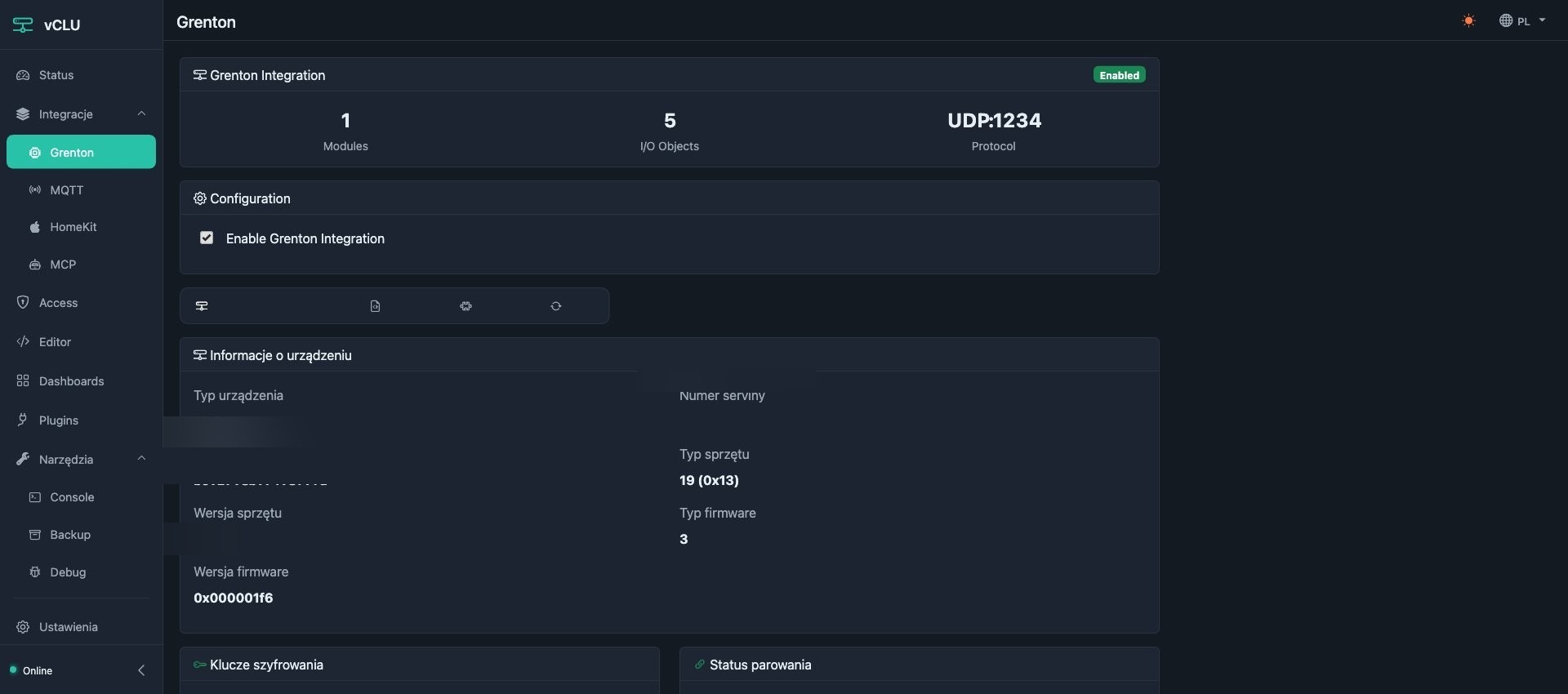Click firmware version 0x000001f6

click(234, 598)
